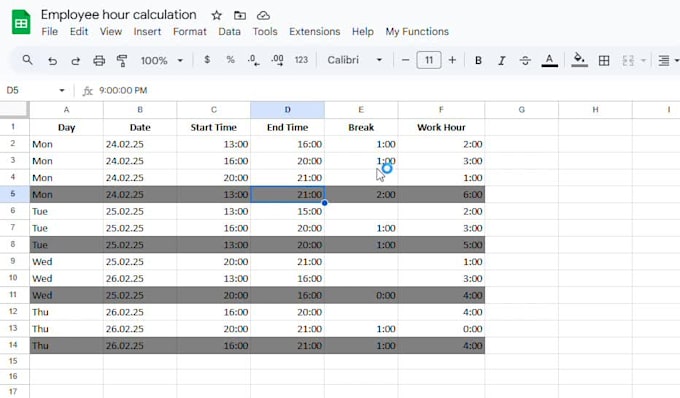Click the undo arrow icon
680x398 pixels.
tap(52, 61)
